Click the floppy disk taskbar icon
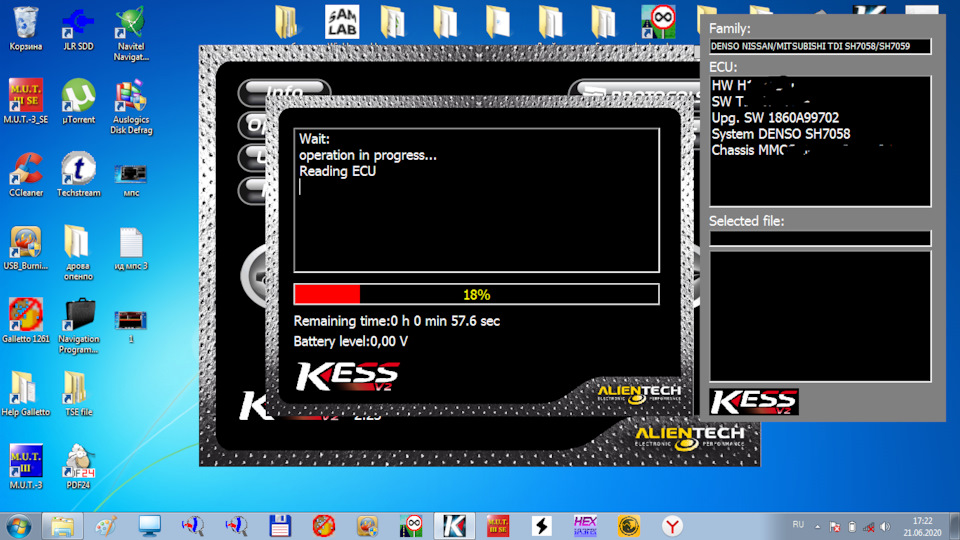 coord(280,526)
